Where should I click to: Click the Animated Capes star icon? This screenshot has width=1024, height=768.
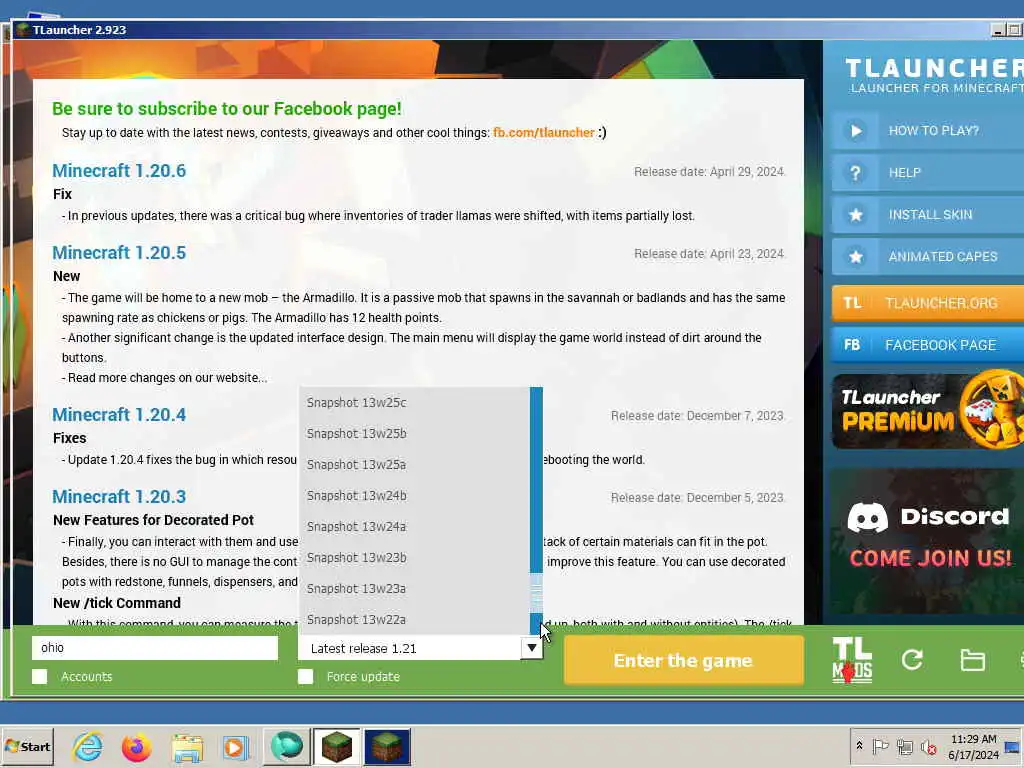[x=856, y=257]
